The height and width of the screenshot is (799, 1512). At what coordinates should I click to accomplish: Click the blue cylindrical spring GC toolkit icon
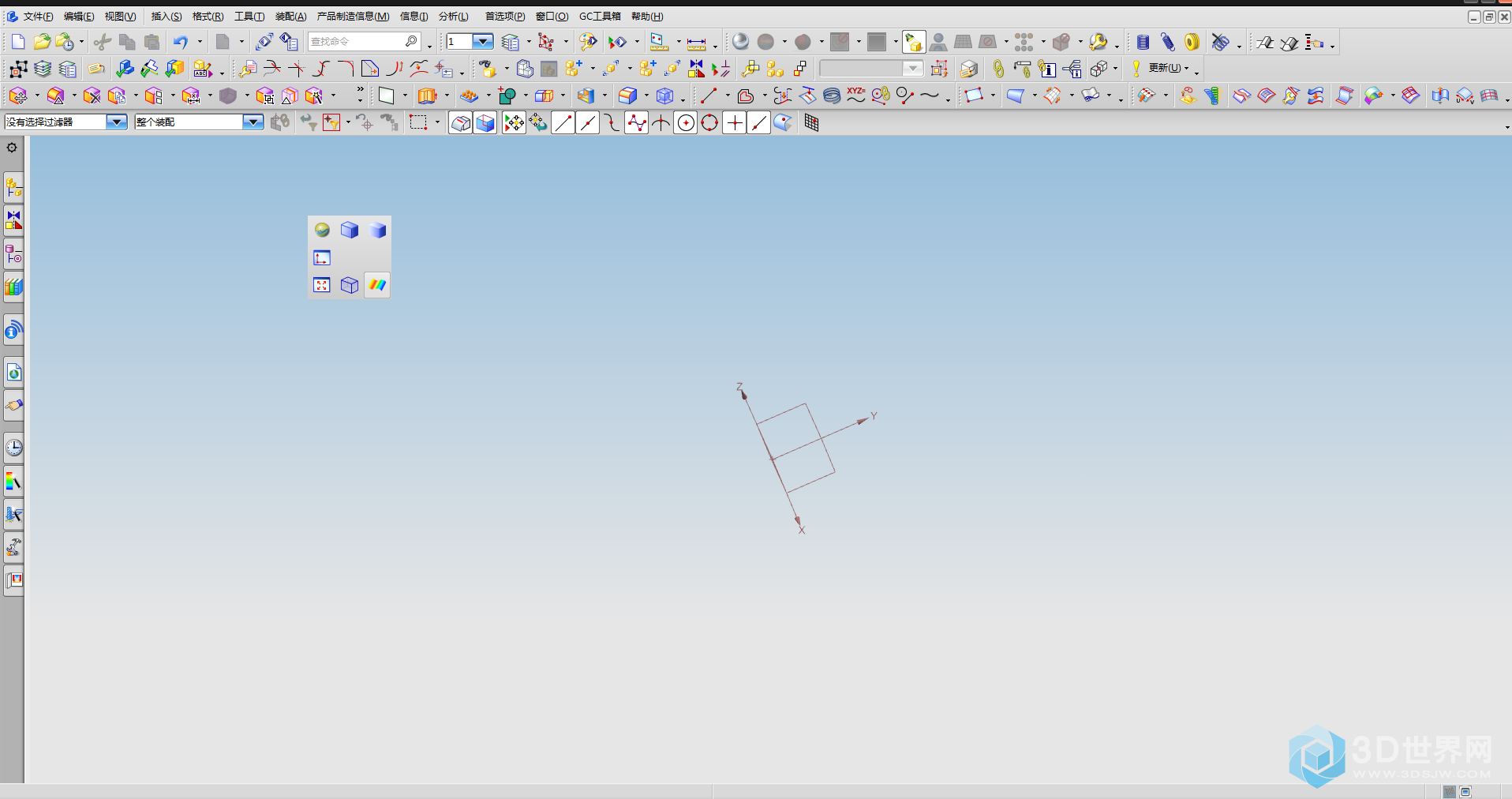pos(1143,42)
